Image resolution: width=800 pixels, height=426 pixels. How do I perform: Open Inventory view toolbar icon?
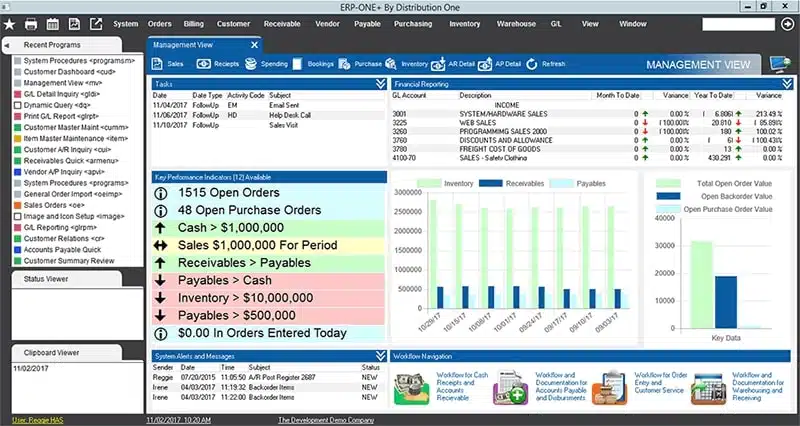click(x=391, y=64)
